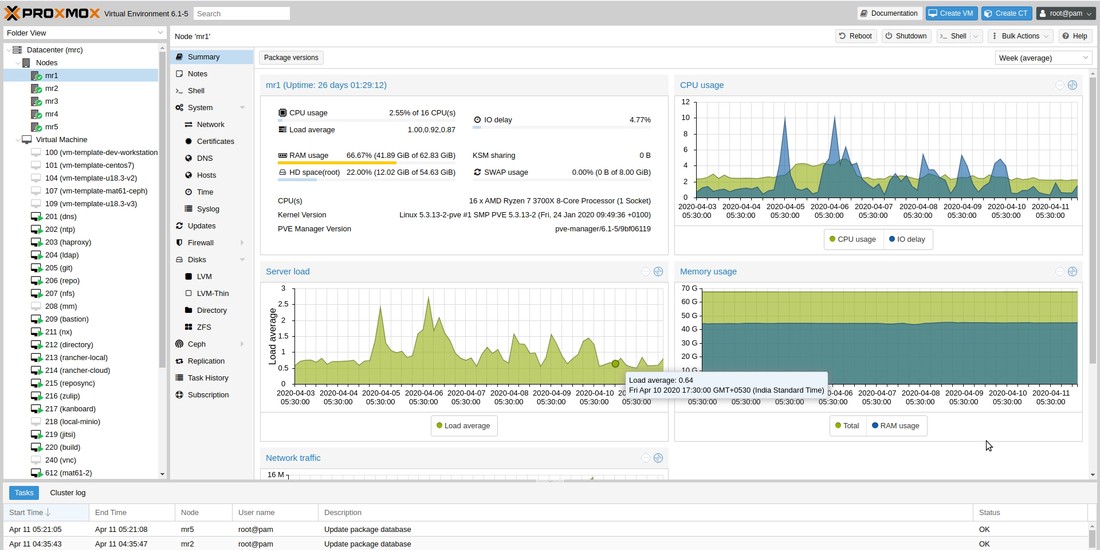Click the IO delay progress bar

[x=562, y=127]
